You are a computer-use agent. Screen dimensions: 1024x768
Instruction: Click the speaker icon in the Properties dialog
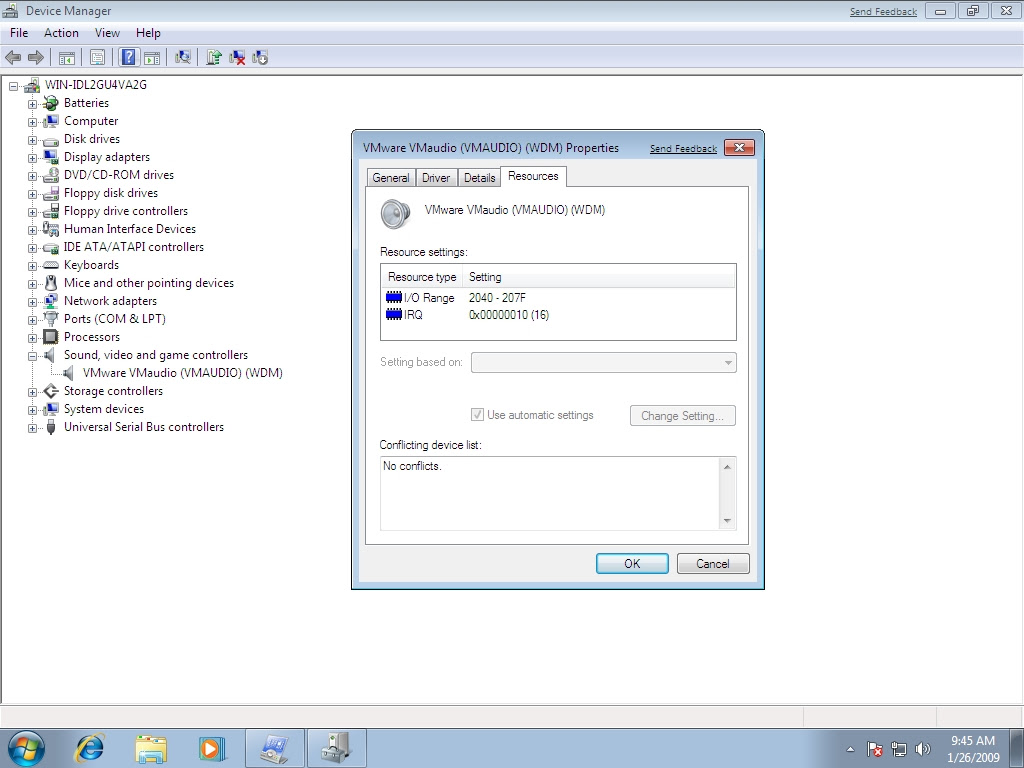(396, 214)
